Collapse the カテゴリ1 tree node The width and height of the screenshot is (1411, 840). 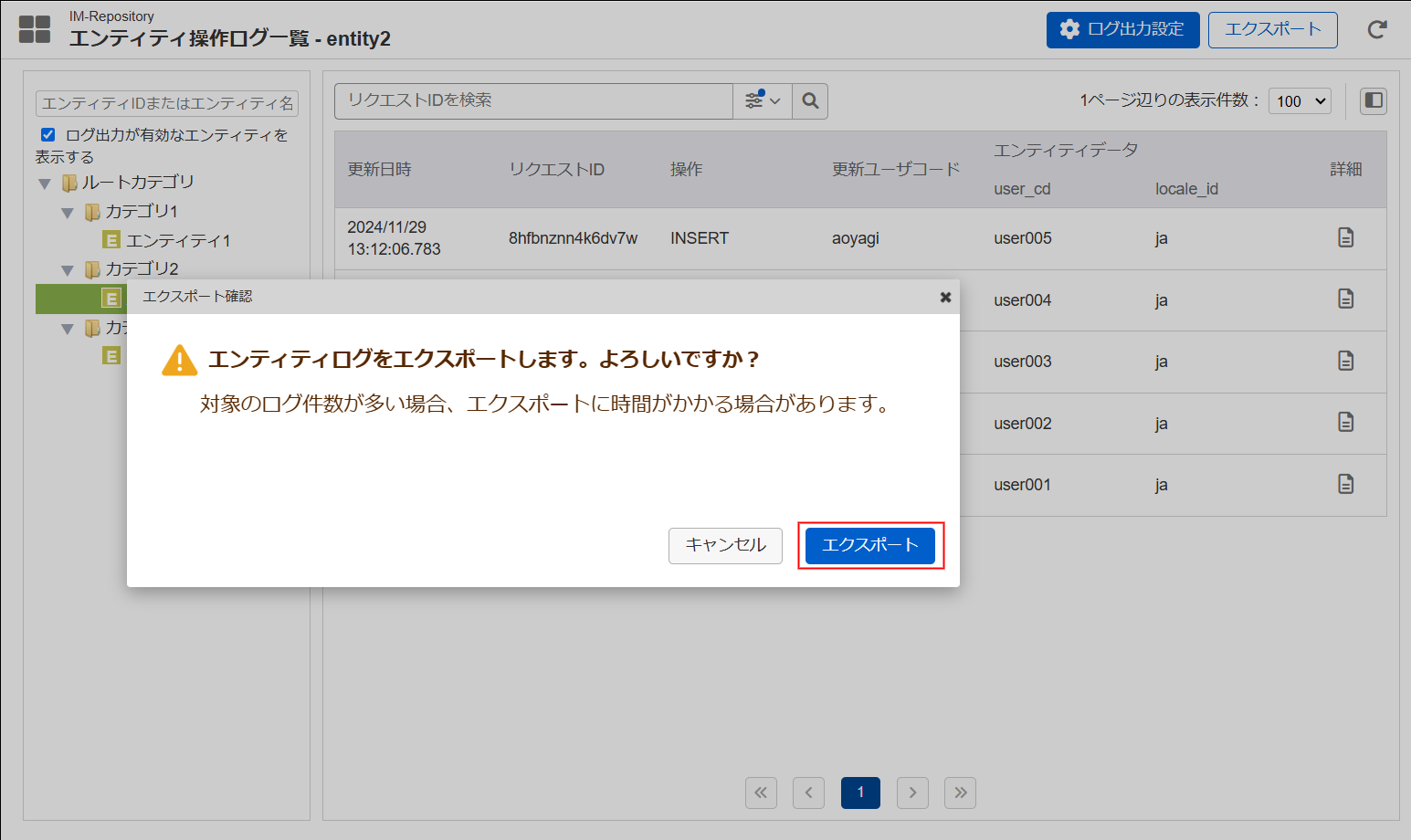coord(67,211)
